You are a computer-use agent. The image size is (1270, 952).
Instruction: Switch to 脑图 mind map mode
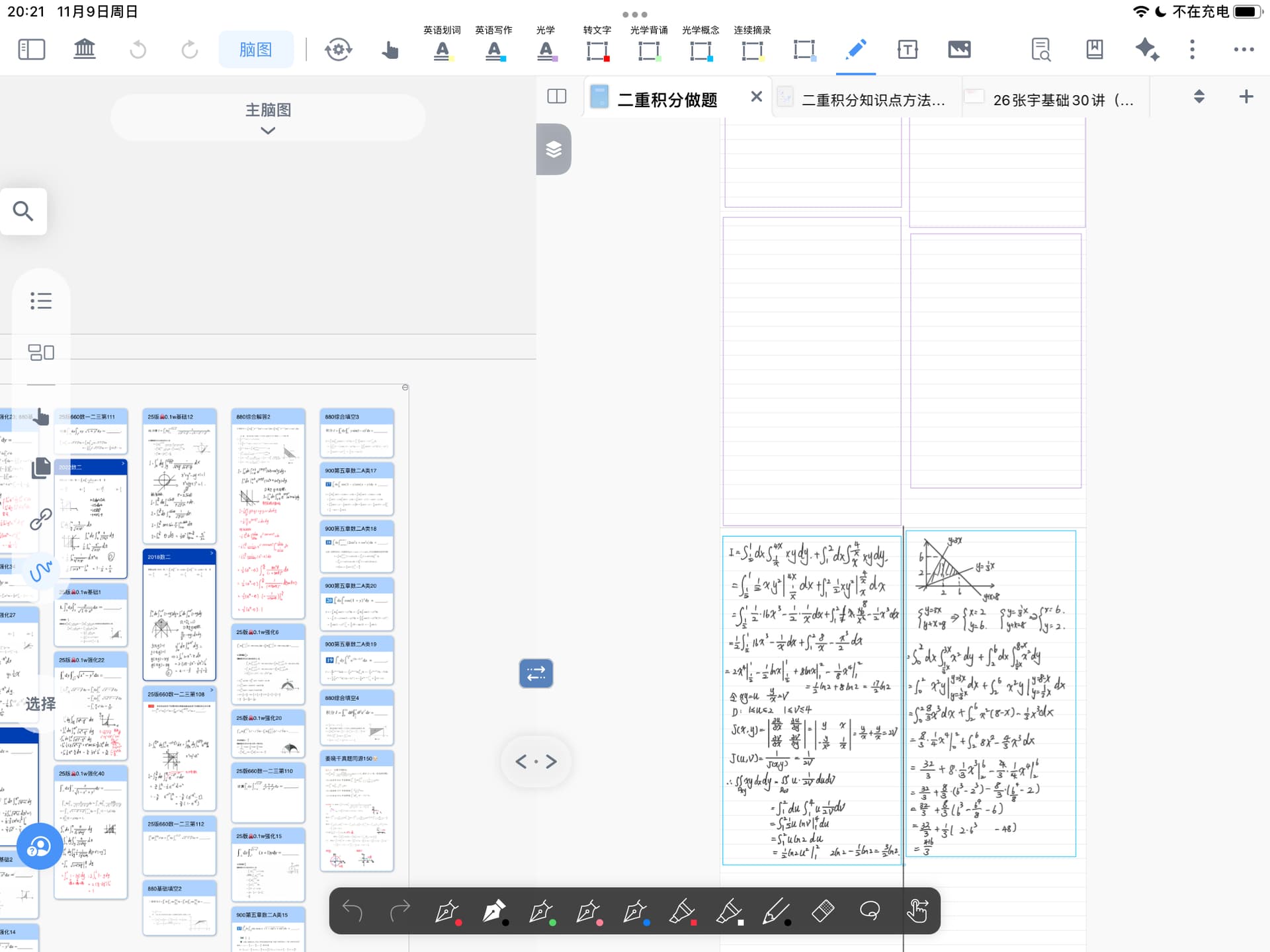click(x=256, y=50)
